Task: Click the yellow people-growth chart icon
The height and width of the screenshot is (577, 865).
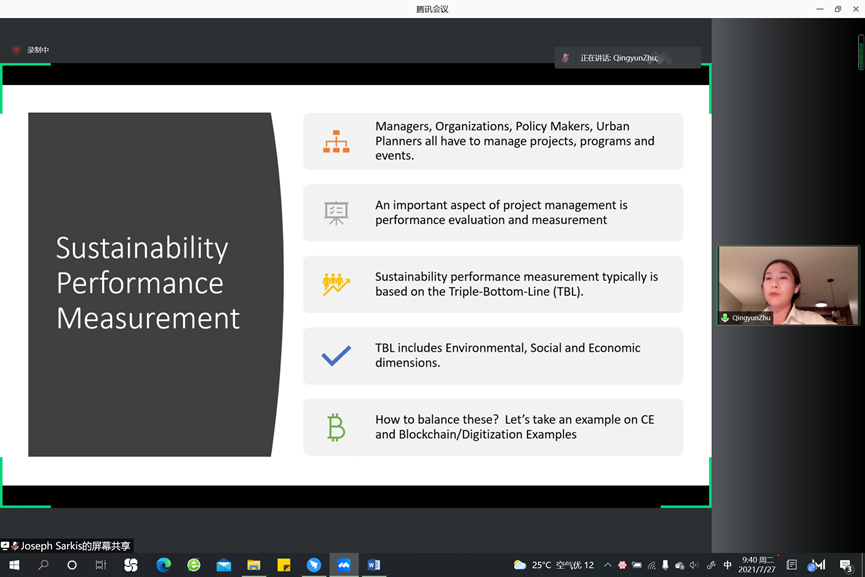Action: tap(336, 284)
